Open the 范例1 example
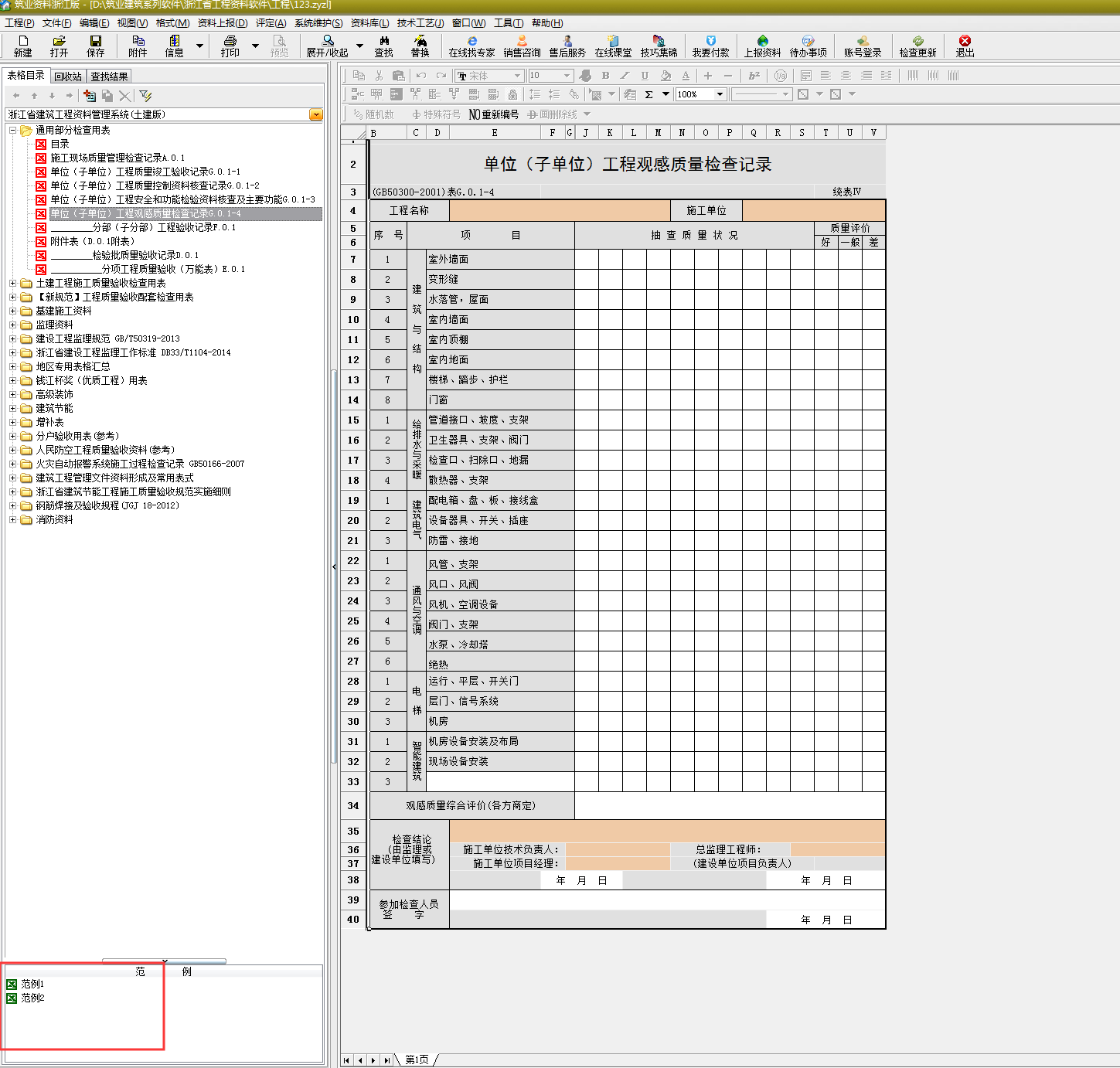 click(32, 984)
